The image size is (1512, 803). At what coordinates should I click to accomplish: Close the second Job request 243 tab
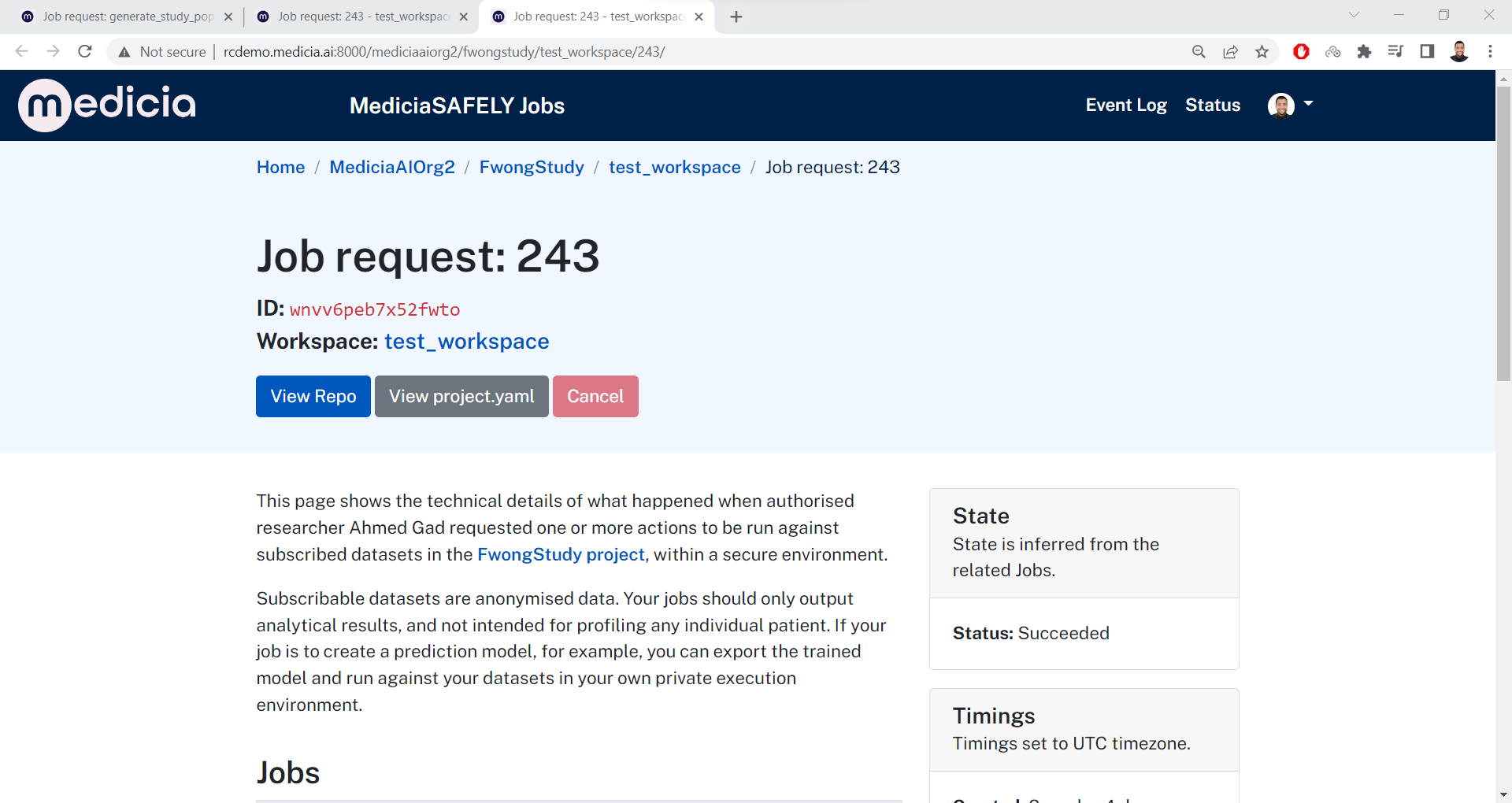[464, 17]
